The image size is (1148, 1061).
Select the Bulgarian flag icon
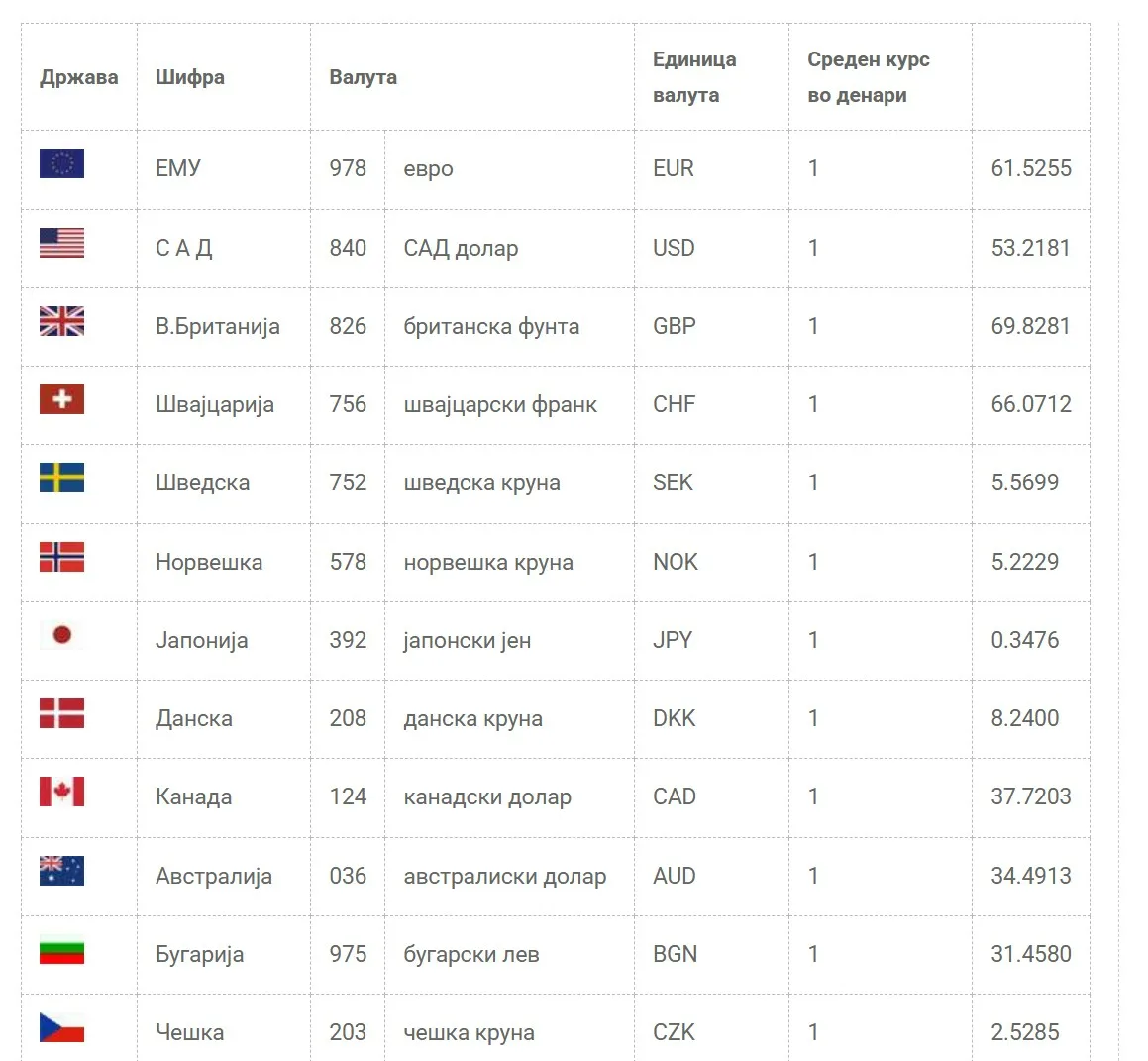click(x=61, y=949)
